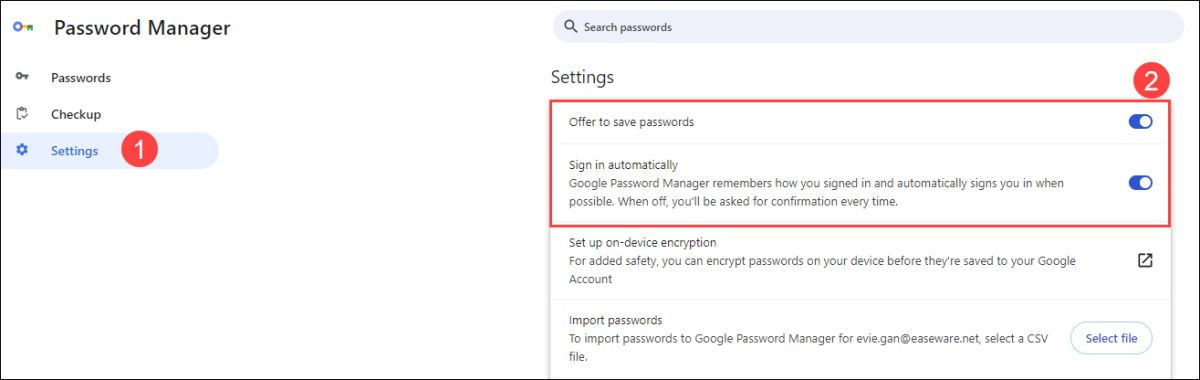Click the Checkup clipboard icon
This screenshot has width=1200, height=380.
22,114
